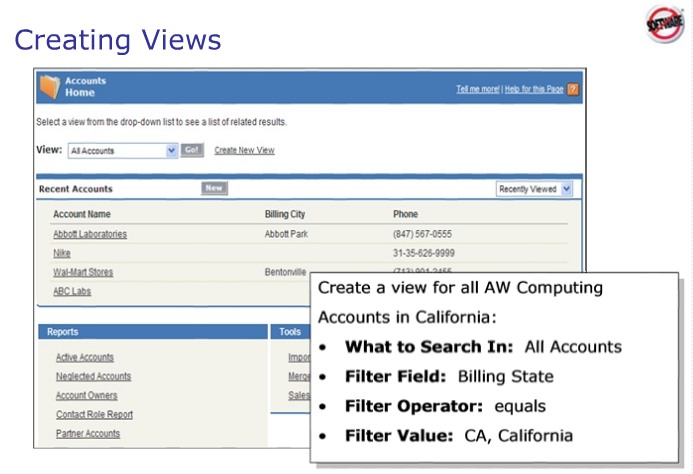Click the Software logo in the slide corner

point(662,25)
